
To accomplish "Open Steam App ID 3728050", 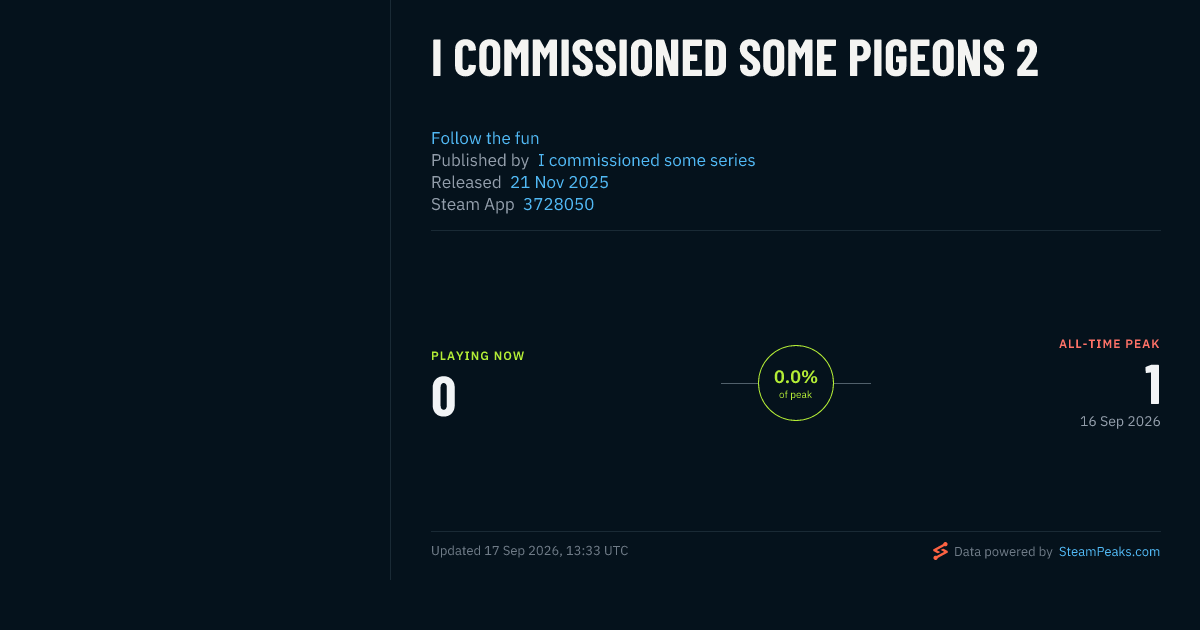I will coord(558,204).
